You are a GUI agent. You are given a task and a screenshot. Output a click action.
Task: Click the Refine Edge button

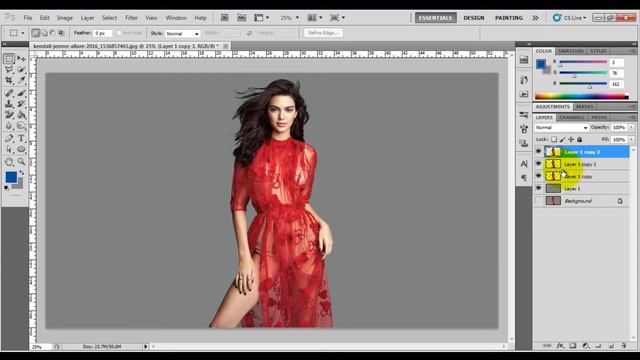point(323,33)
